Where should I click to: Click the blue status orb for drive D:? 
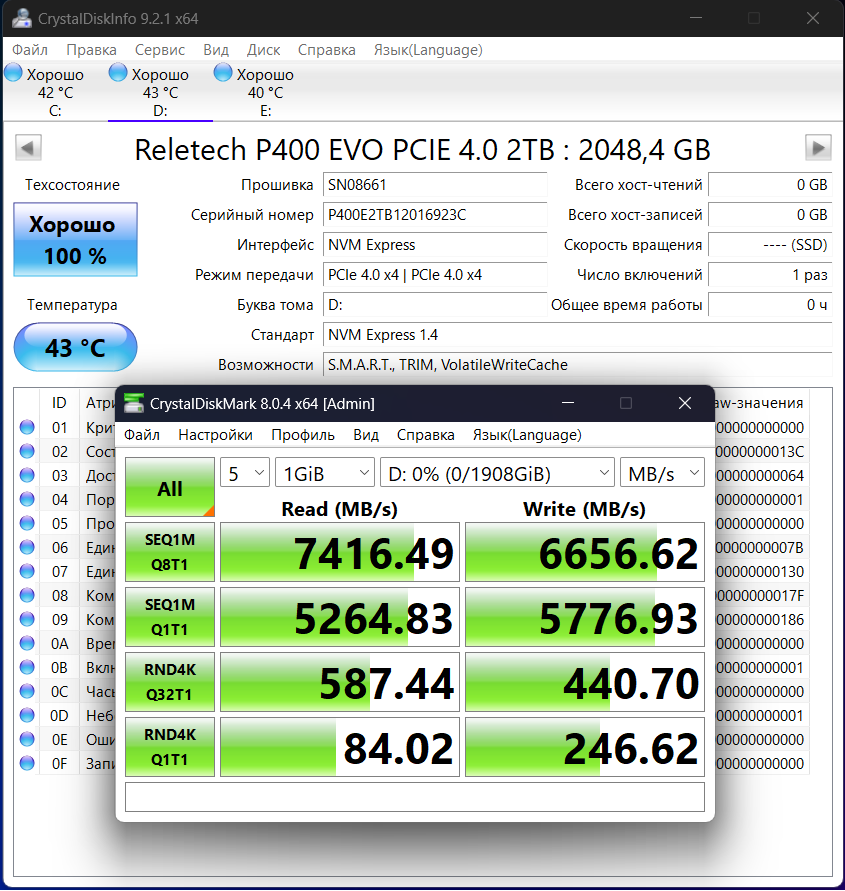point(118,73)
